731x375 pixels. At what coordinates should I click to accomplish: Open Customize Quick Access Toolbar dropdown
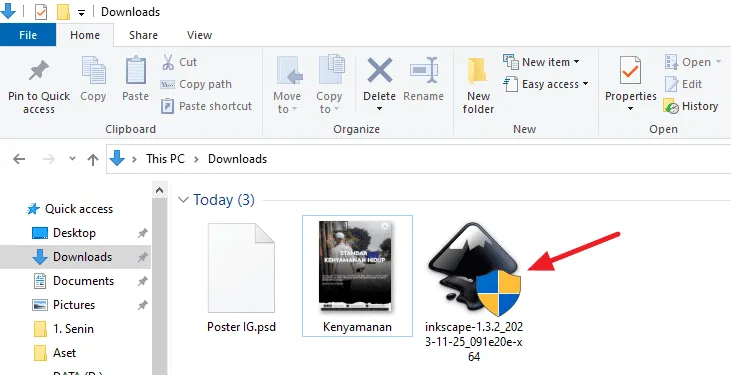82,13
